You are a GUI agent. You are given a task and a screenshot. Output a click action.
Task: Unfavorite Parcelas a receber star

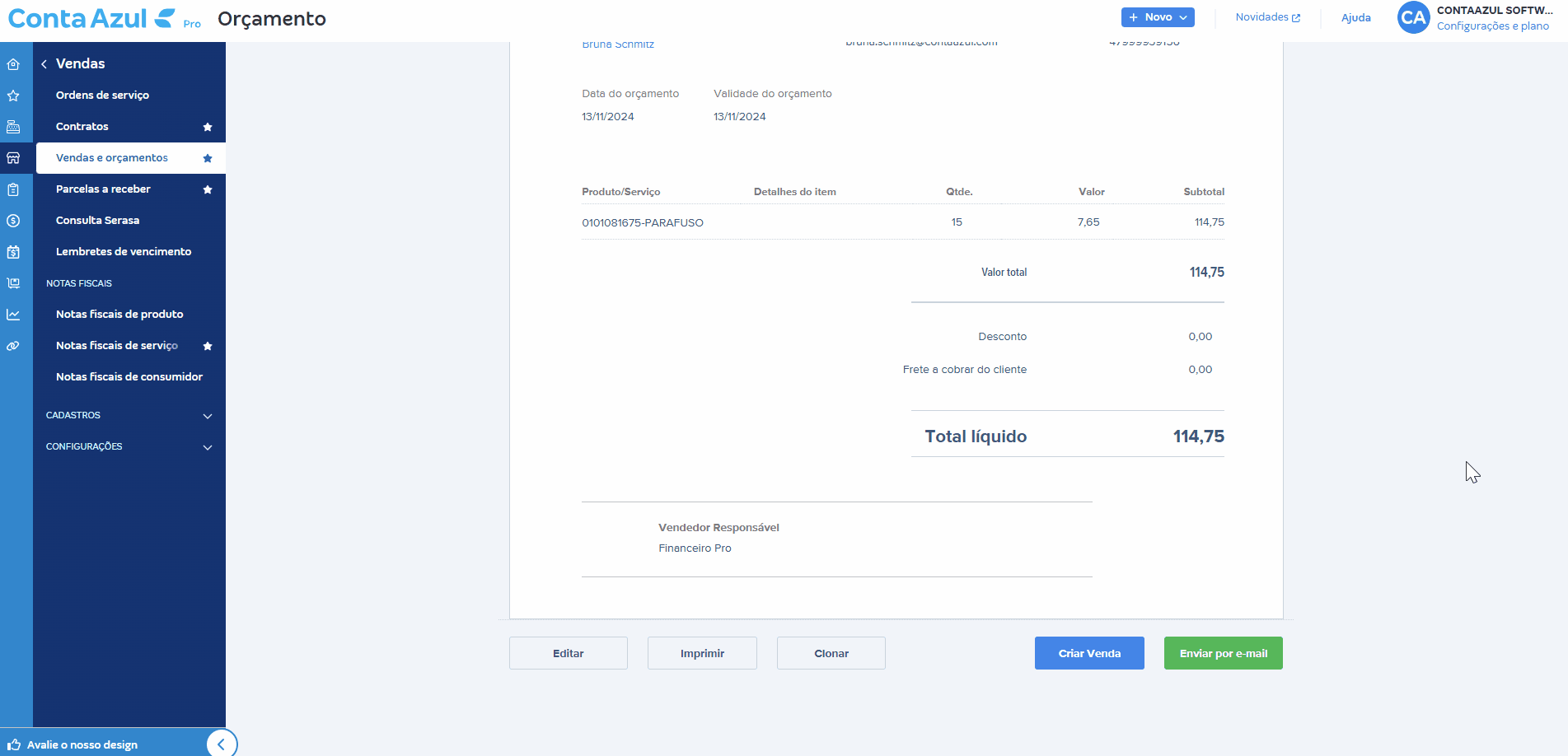pos(208,189)
